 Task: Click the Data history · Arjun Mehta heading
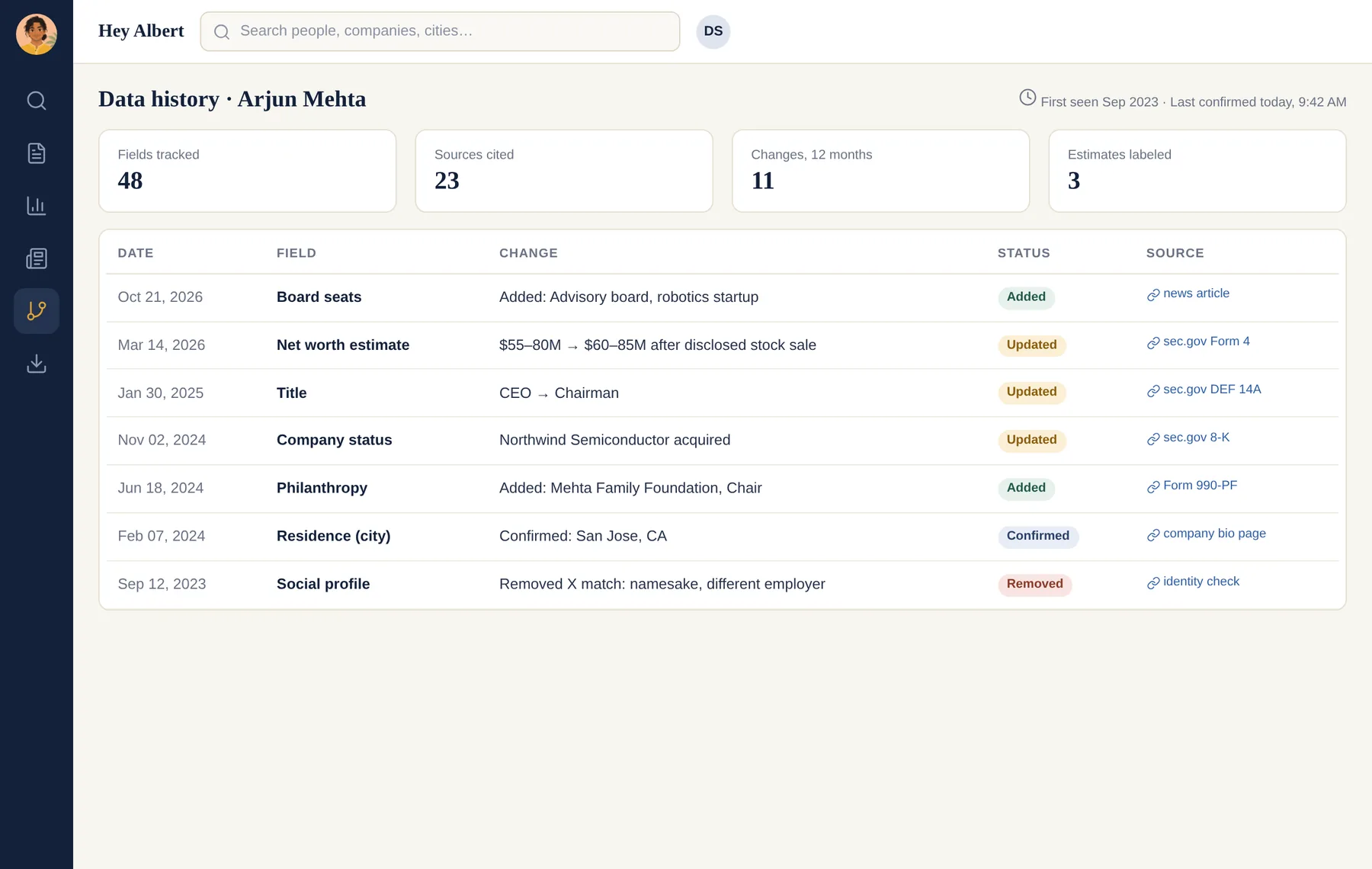click(232, 100)
